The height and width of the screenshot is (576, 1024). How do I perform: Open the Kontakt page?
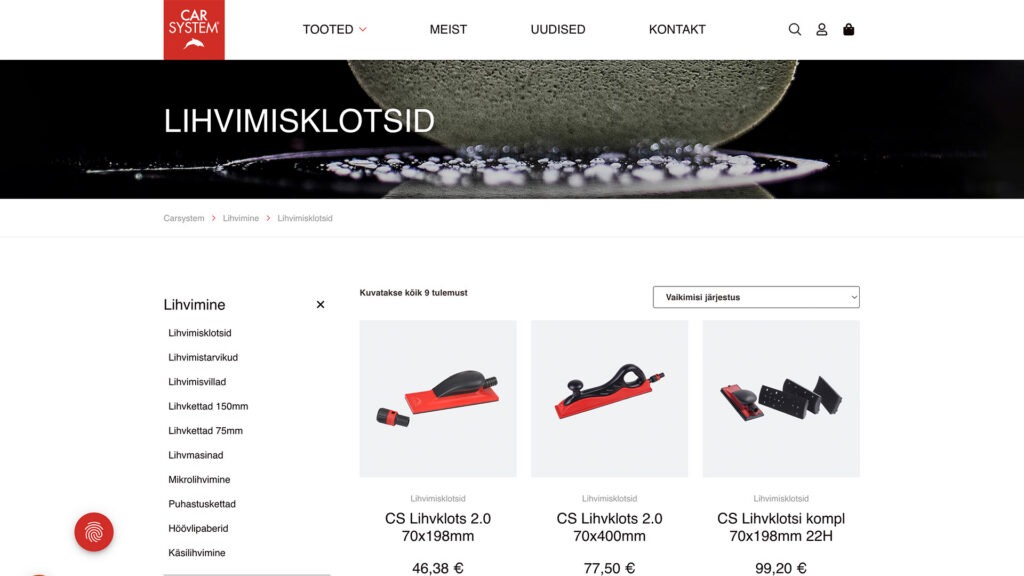677,29
